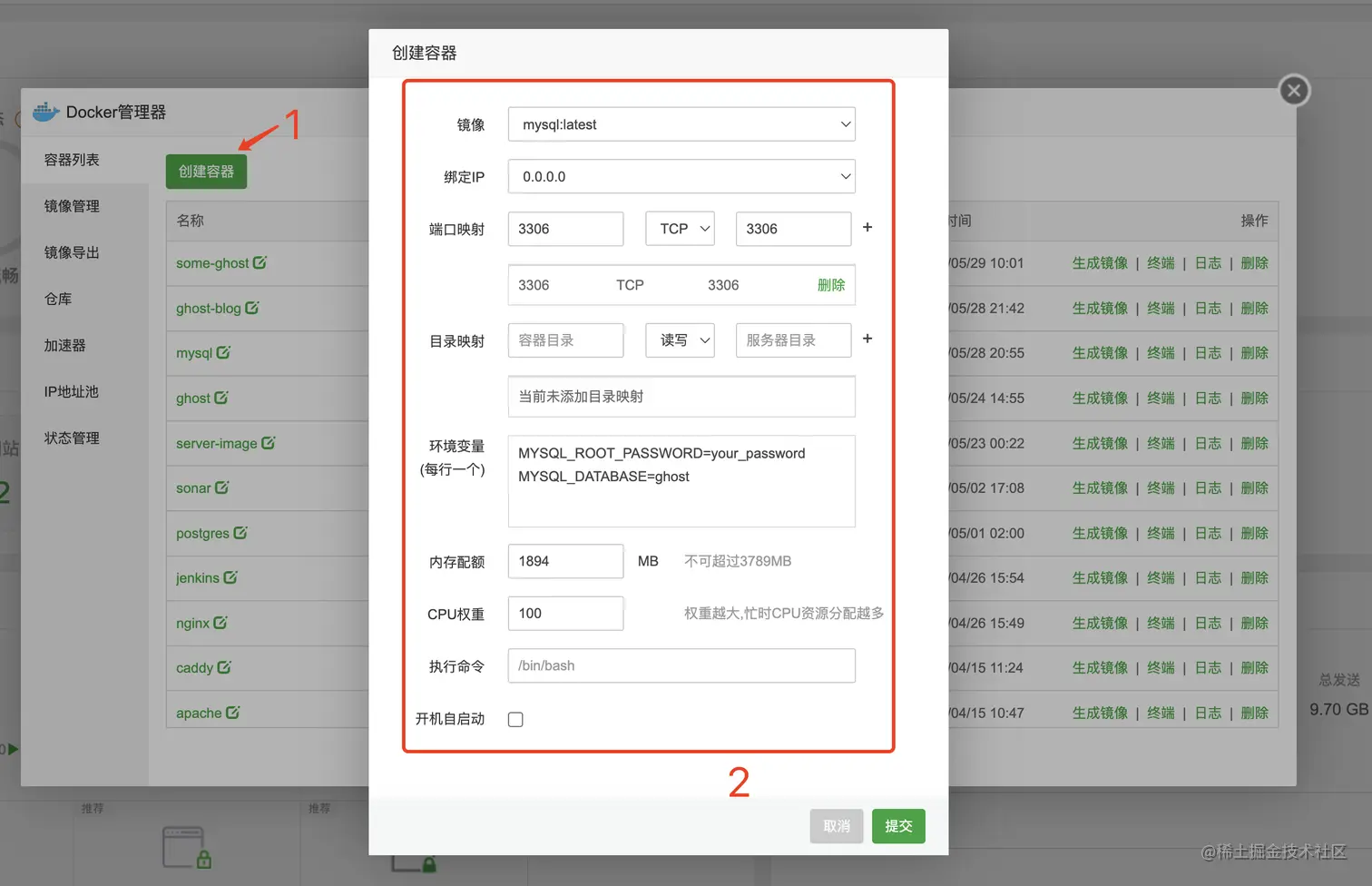Open 终端 for the 05/28 21:42 row
This screenshot has height=886, width=1372.
click(1161, 309)
